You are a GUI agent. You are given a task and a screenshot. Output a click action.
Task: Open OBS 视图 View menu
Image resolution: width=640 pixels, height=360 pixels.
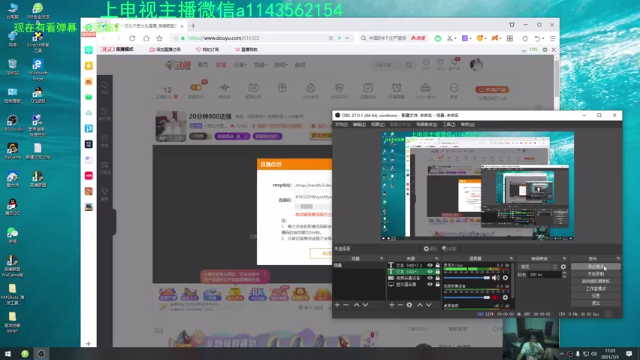pos(378,124)
